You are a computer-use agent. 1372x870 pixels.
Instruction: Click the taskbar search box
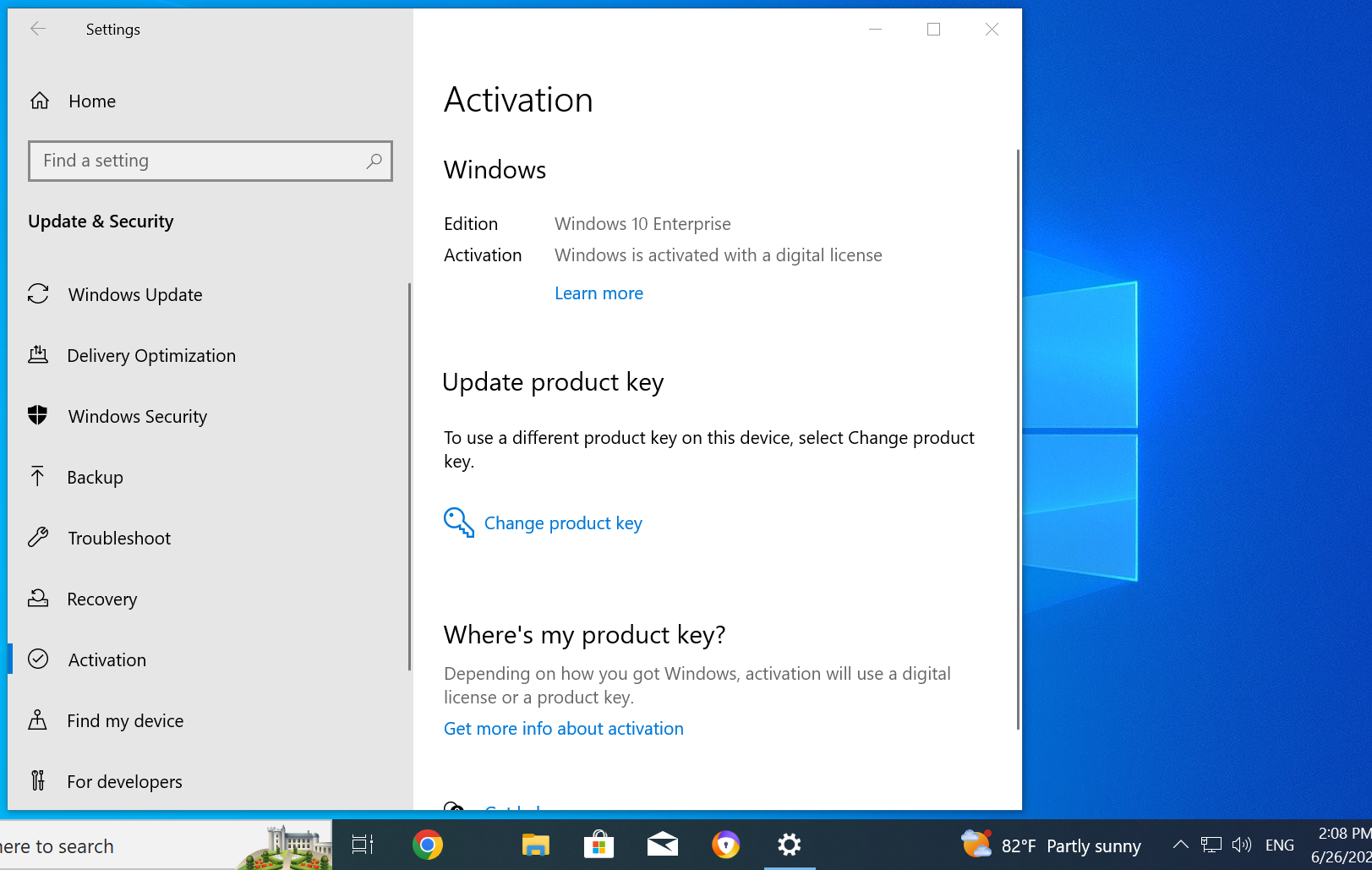click(166, 845)
